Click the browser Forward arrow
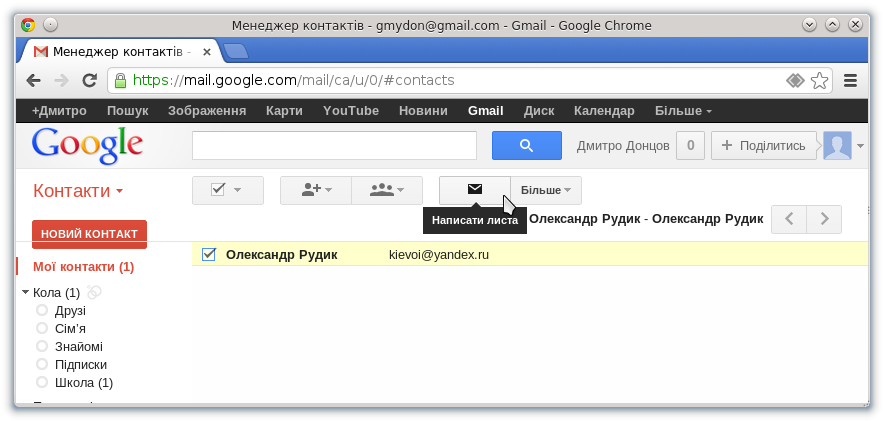This screenshot has width=886, height=421. 61,81
